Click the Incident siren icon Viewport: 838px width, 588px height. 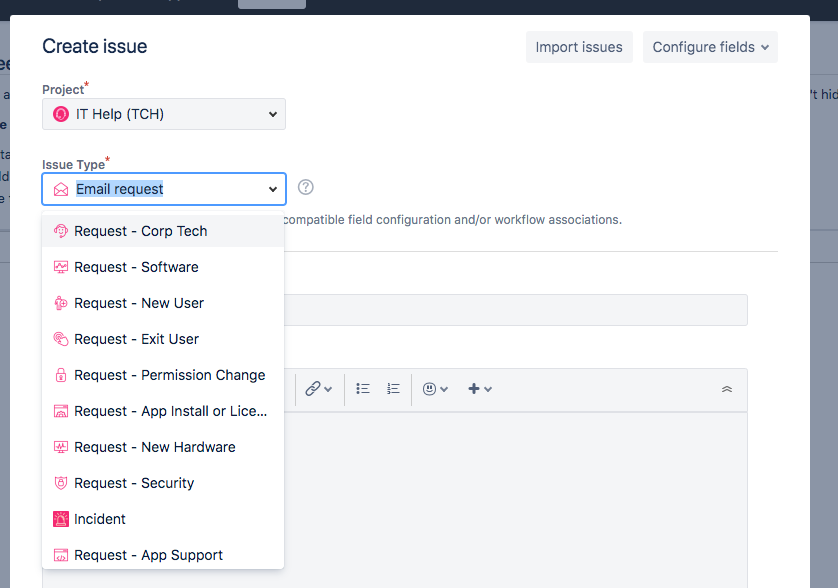pyautogui.click(x=61, y=519)
